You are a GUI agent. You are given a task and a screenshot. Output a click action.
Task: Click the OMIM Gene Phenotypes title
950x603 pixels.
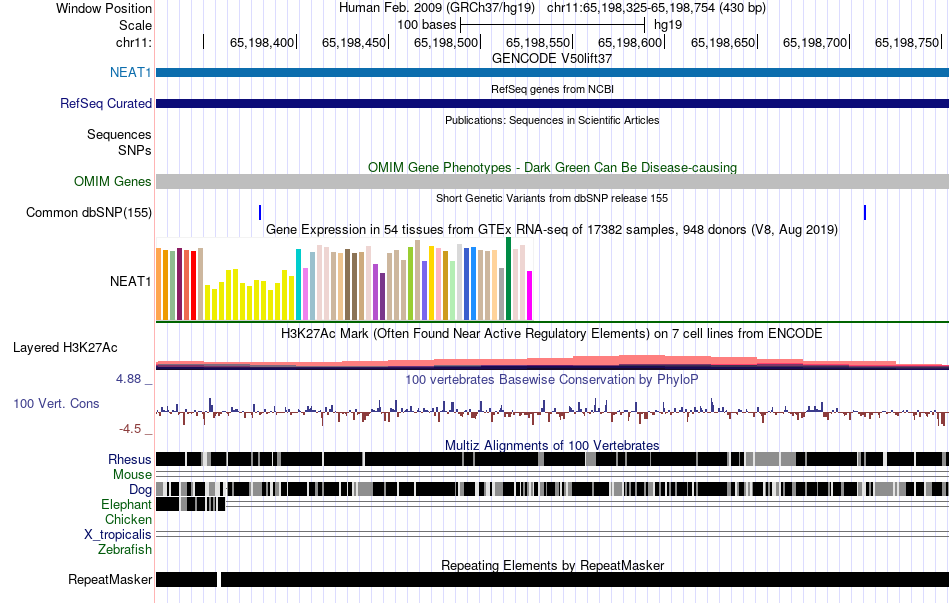[553, 167]
